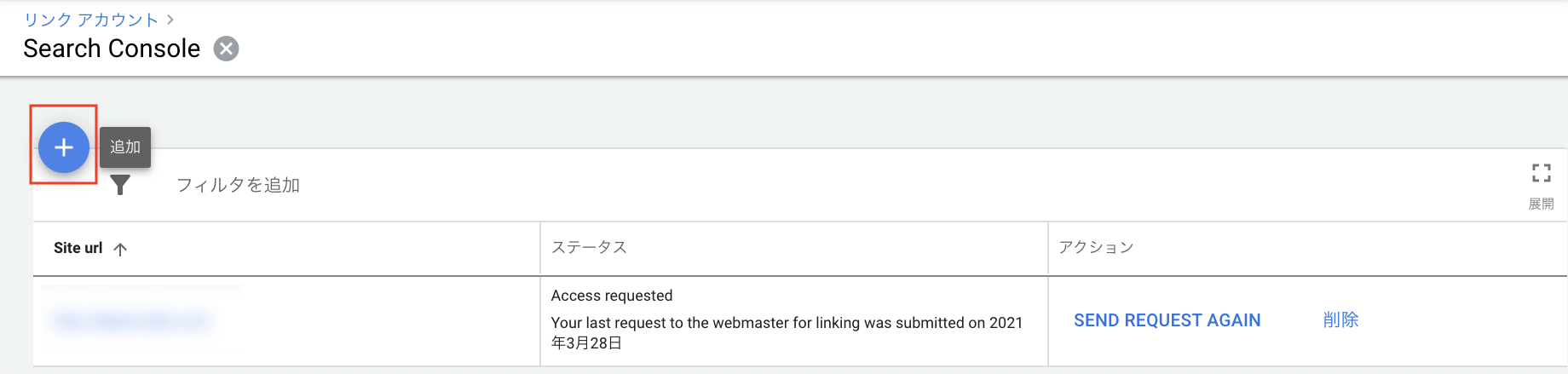
Task: Click the 年3月28日 date text
Action: click(586, 343)
